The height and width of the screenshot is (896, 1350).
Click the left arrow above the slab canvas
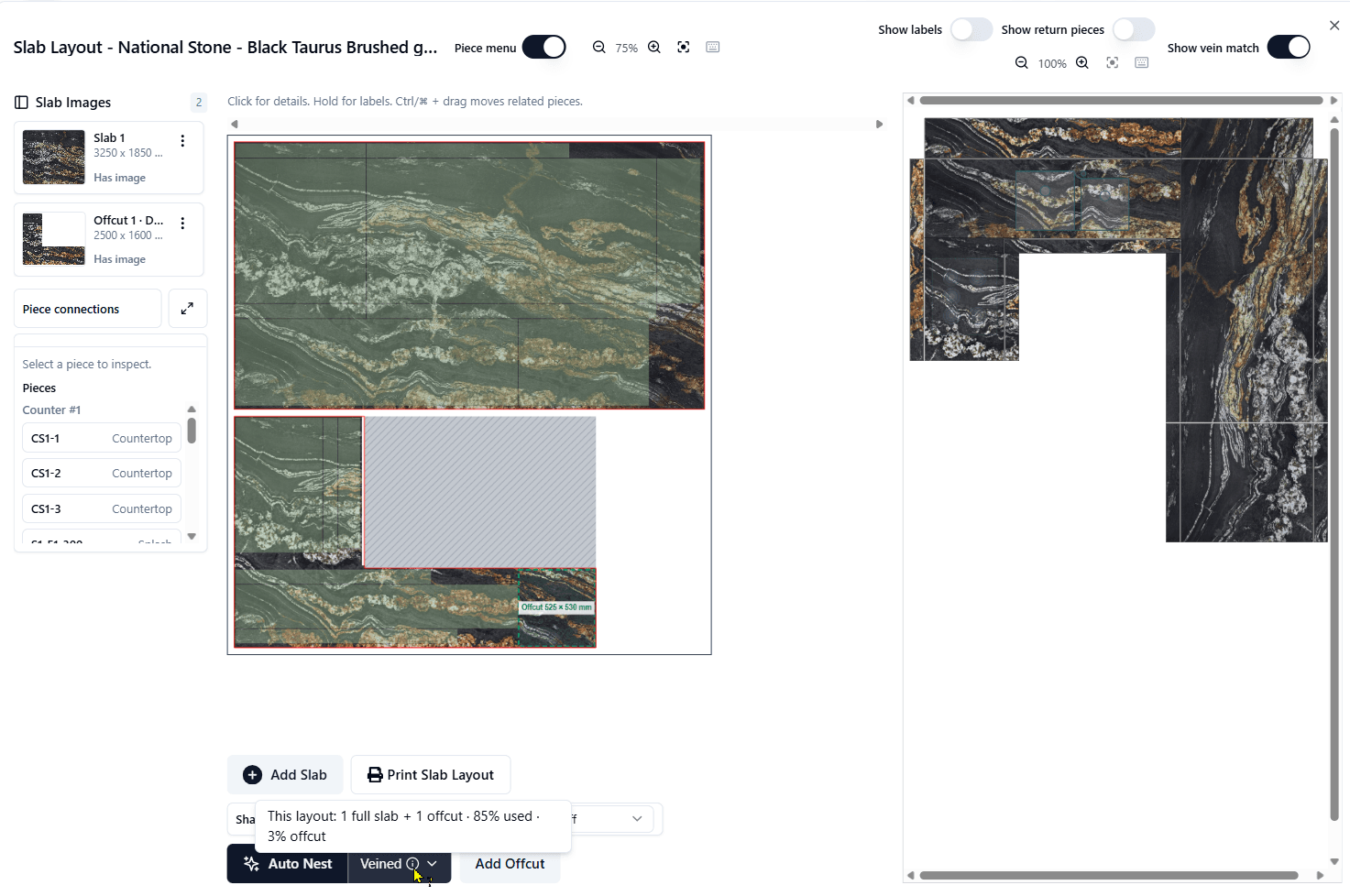point(235,124)
